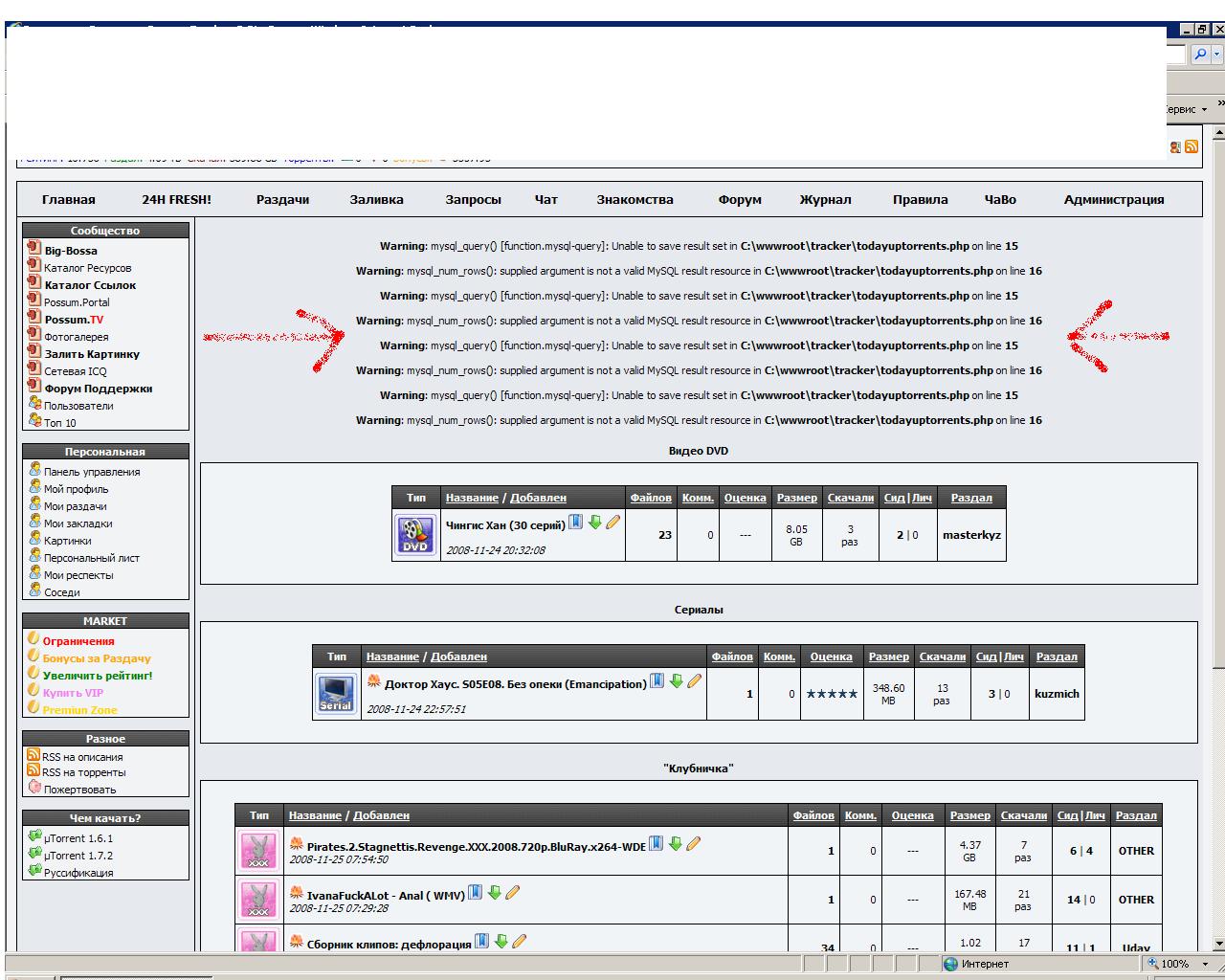Click the icon beside Пожертвовать
Image resolution: width=1225 pixels, height=980 pixels.
pos(35,787)
